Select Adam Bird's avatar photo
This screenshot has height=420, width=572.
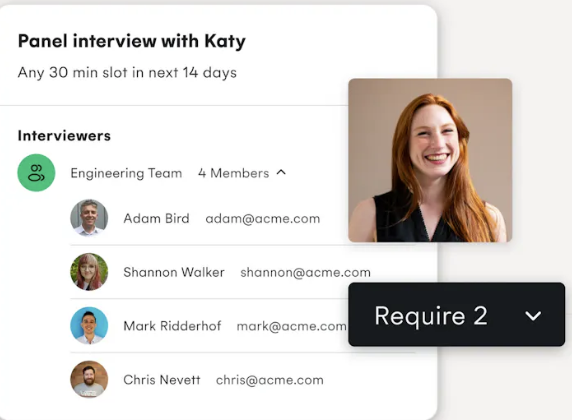(89, 218)
